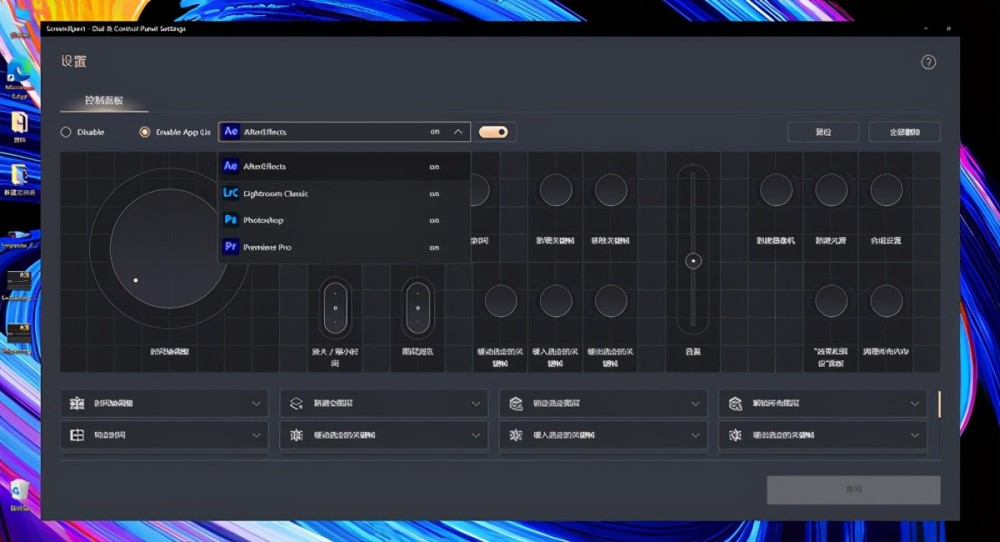Viewport: 1000px width, 542px height.
Task: Click layers stack icon in second column top row
Action: coord(296,403)
